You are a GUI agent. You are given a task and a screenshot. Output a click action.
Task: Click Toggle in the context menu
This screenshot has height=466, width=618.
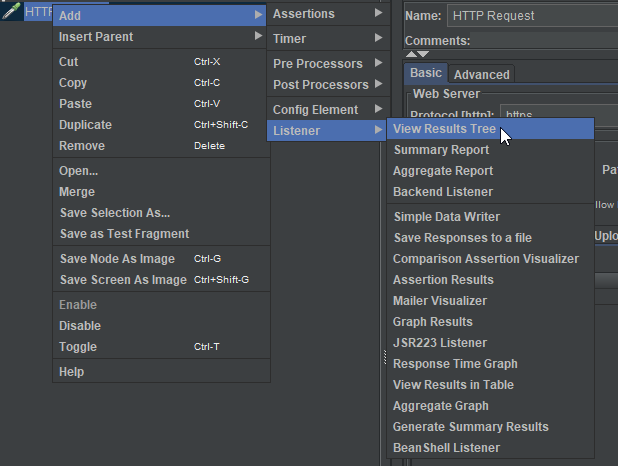78,347
